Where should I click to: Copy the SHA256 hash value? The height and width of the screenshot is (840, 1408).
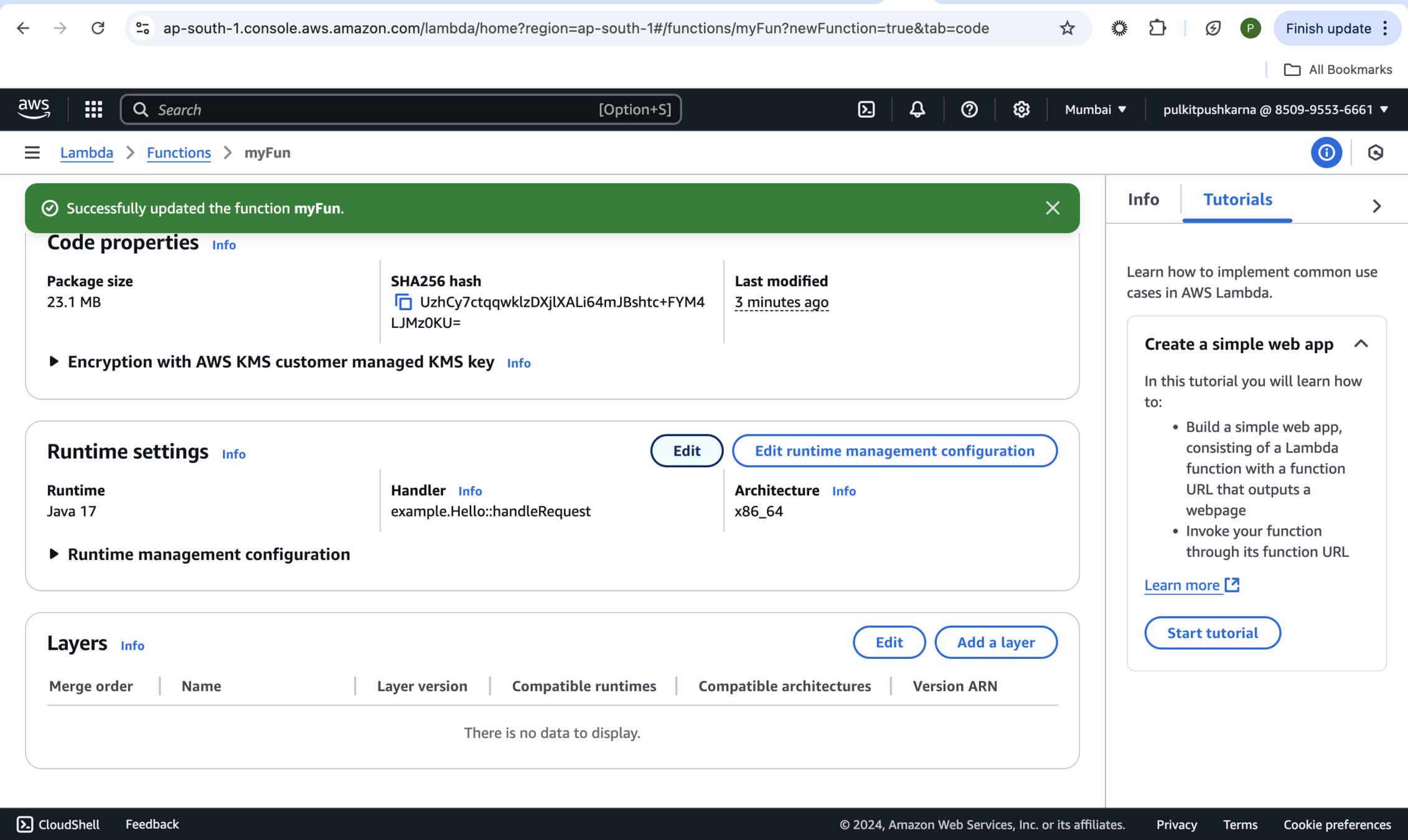403,302
